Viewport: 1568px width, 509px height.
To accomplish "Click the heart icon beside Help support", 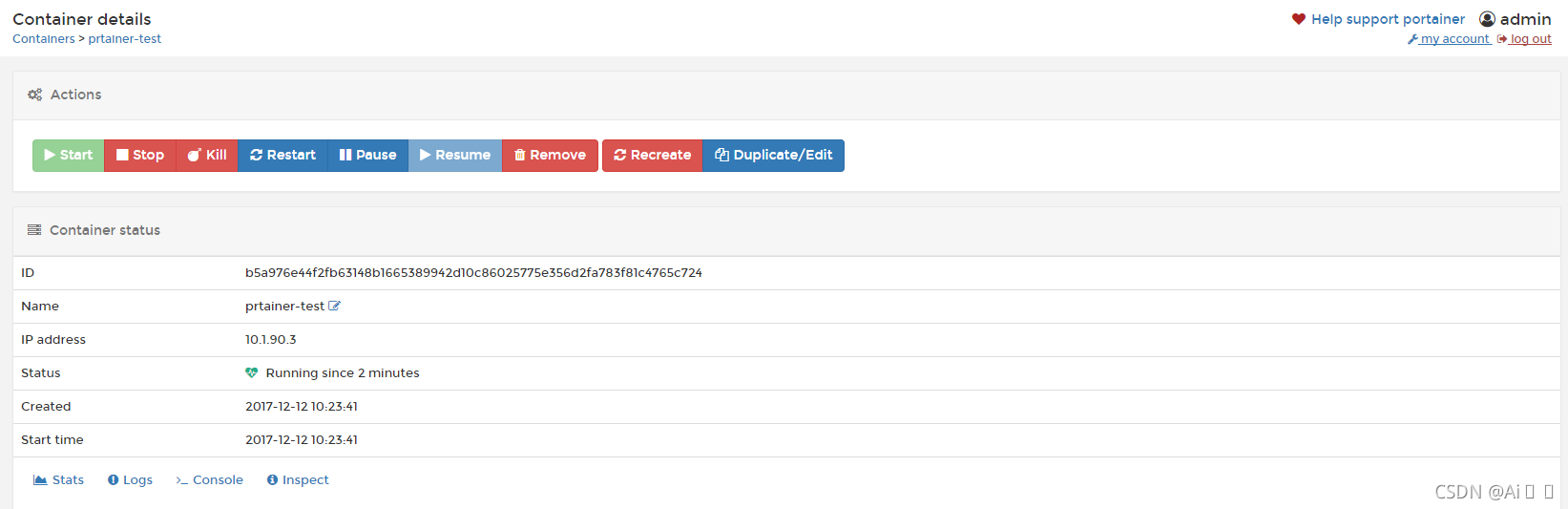I will (x=1299, y=19).
